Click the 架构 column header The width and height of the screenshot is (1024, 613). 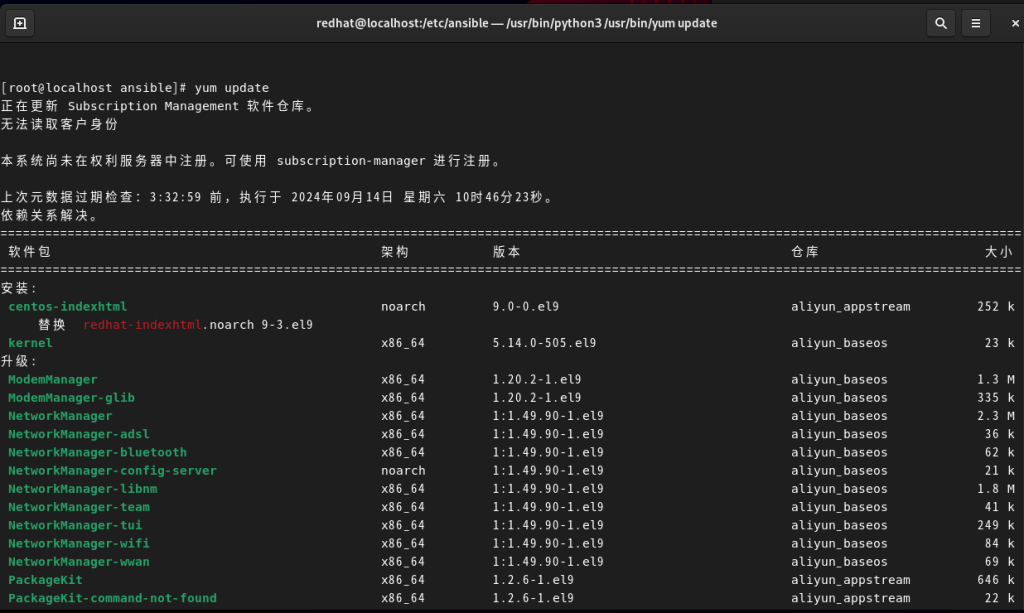click(394, 252)
